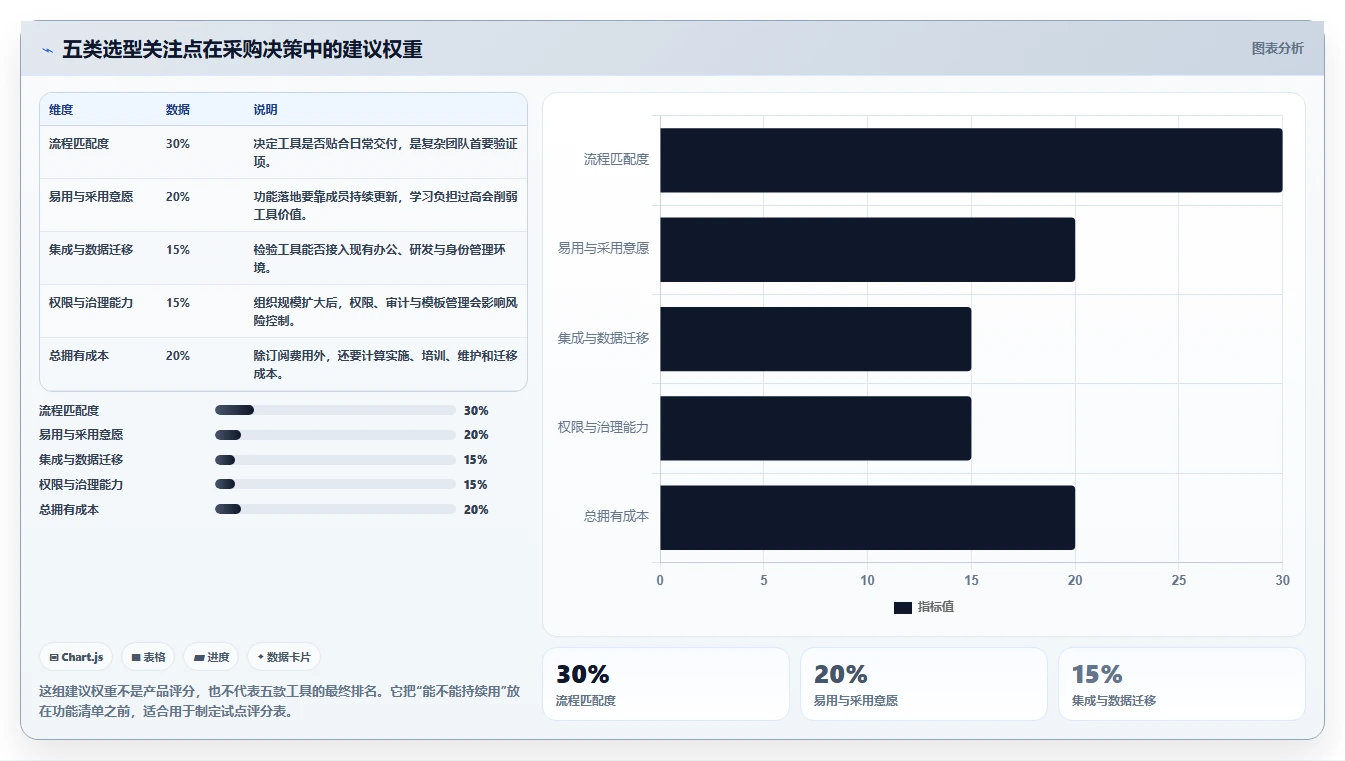The height and width of the screenshot is (761, 1345).
Task: Click the 流程匹配度 bar in the chart
Action: (971, 160)
